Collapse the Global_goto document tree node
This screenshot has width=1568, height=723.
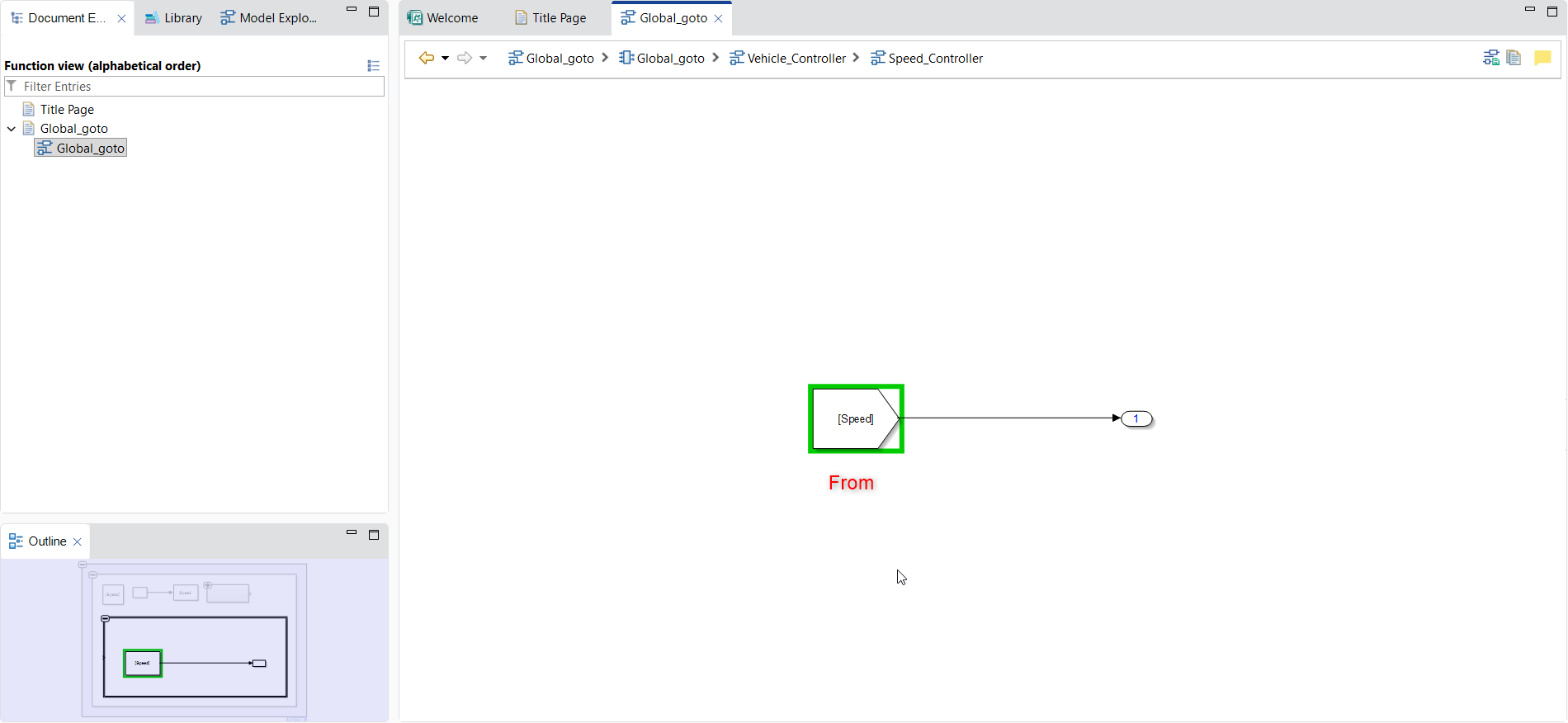(x=12, y=129)
